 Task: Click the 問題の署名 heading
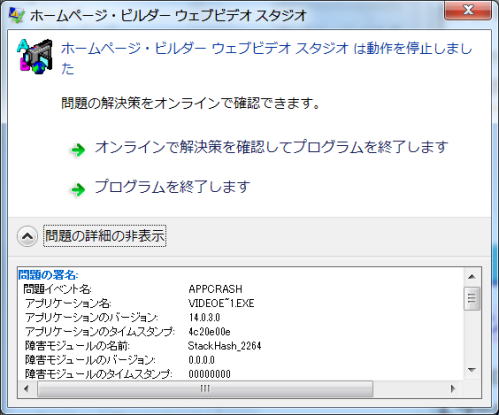pyautogui.click(x=48, y=275)
